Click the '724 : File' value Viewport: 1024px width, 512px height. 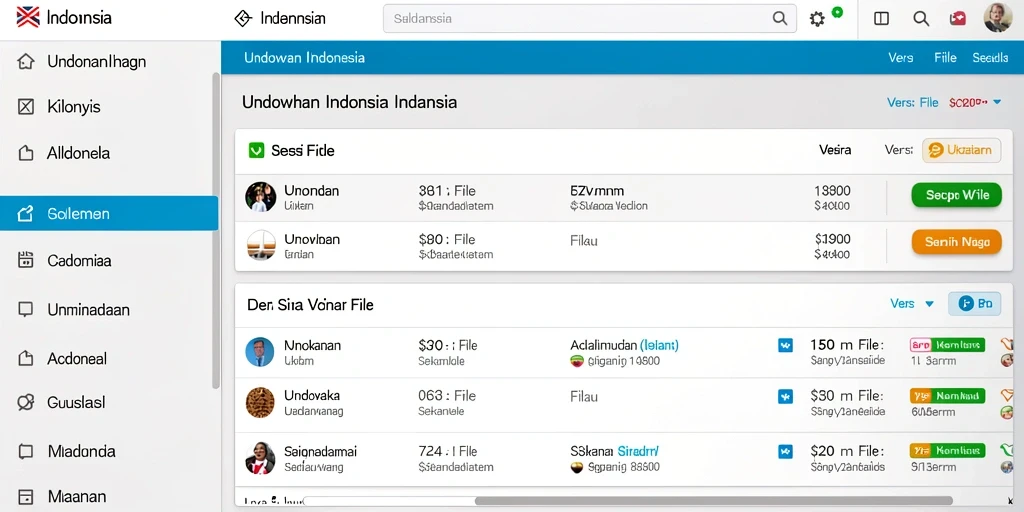[x=447, y=451]
